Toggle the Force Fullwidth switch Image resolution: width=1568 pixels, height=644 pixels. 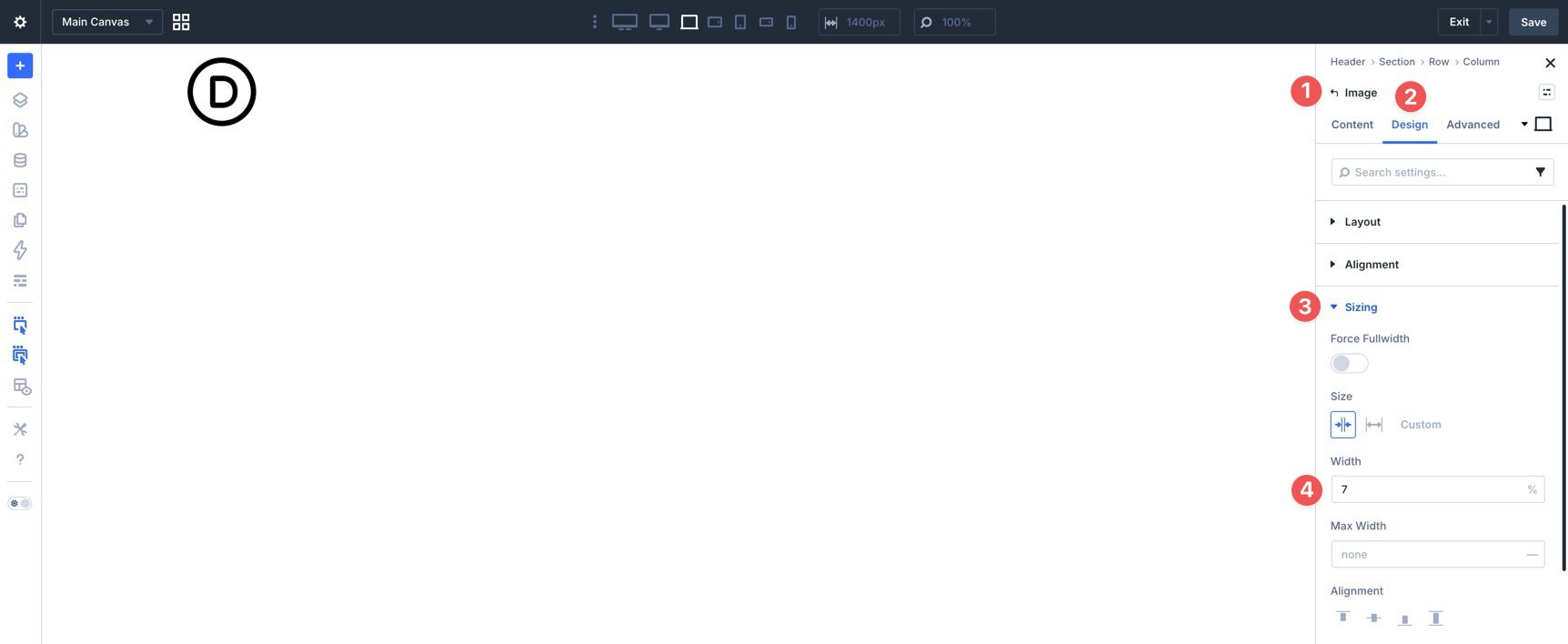[x=1349, y=364]
